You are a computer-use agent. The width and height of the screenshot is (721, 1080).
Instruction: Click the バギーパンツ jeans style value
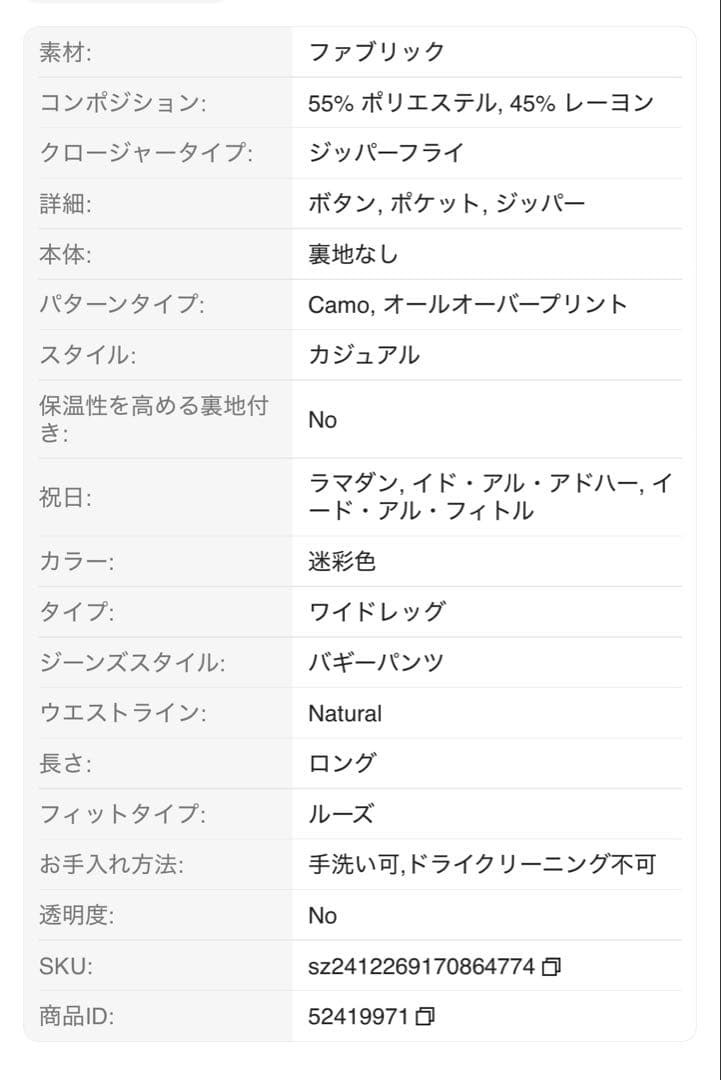(376, 663)
